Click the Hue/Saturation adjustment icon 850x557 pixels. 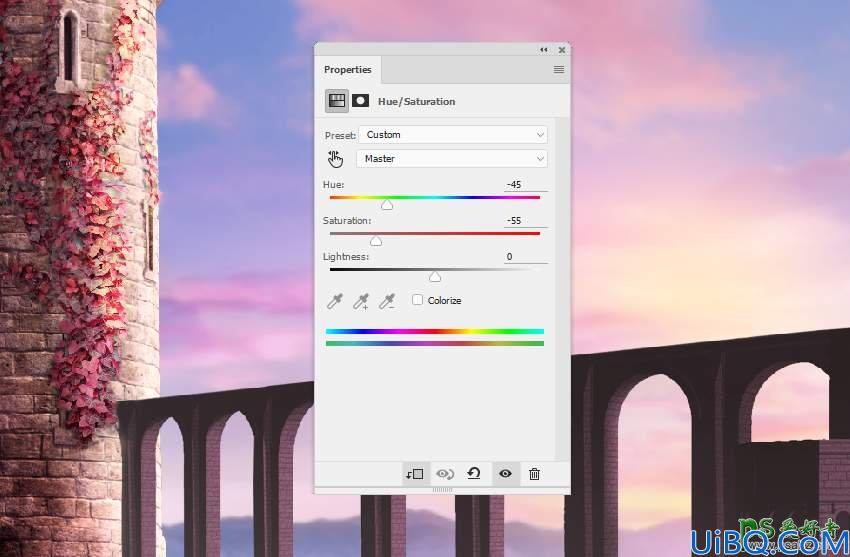point(337,101)
